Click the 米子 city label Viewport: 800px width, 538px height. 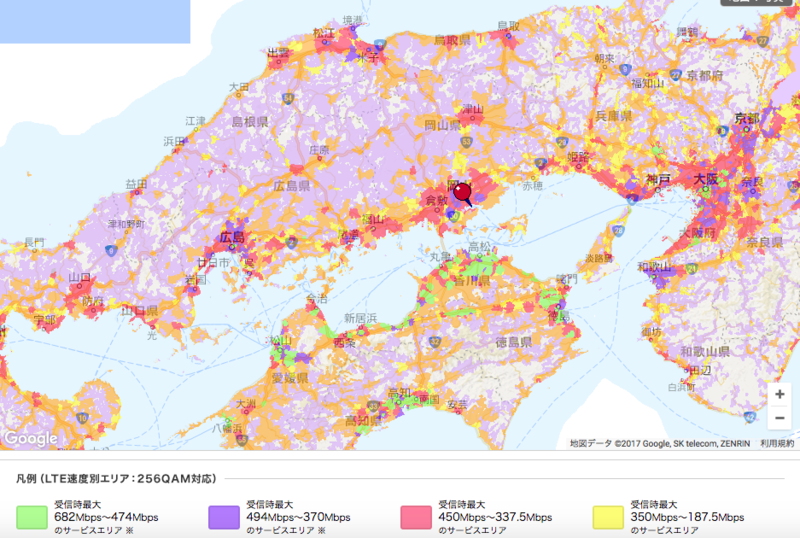[367, 58]
